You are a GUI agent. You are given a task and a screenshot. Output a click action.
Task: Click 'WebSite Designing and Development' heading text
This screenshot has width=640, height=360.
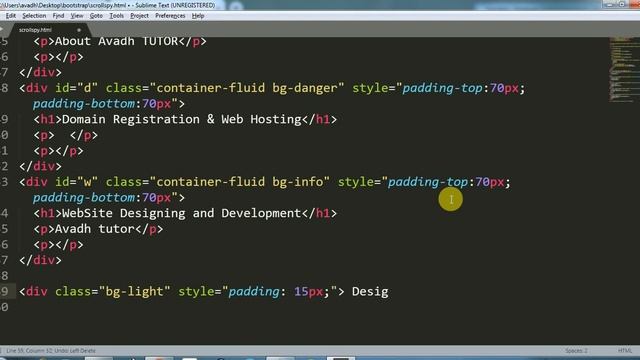pyautogui.click(x=182, y=213)
